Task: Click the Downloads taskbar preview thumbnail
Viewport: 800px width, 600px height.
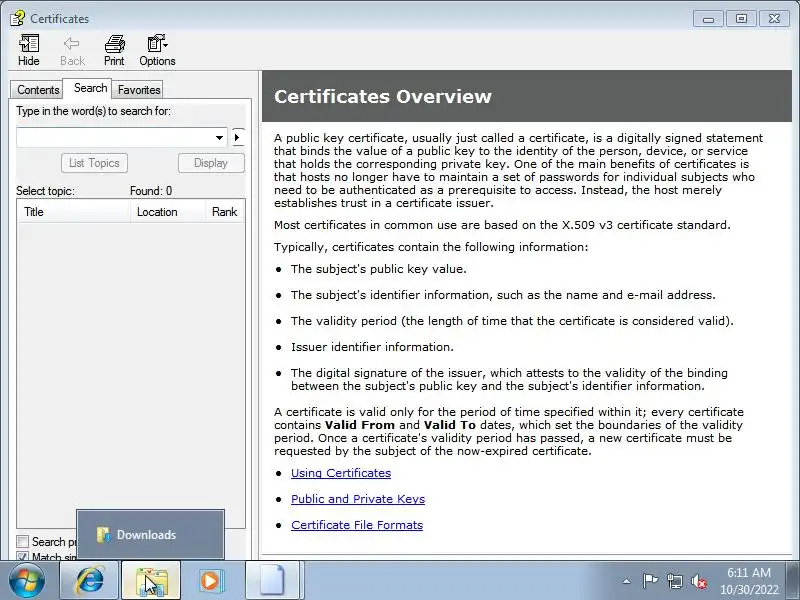Action: click(x=151, y=534)
